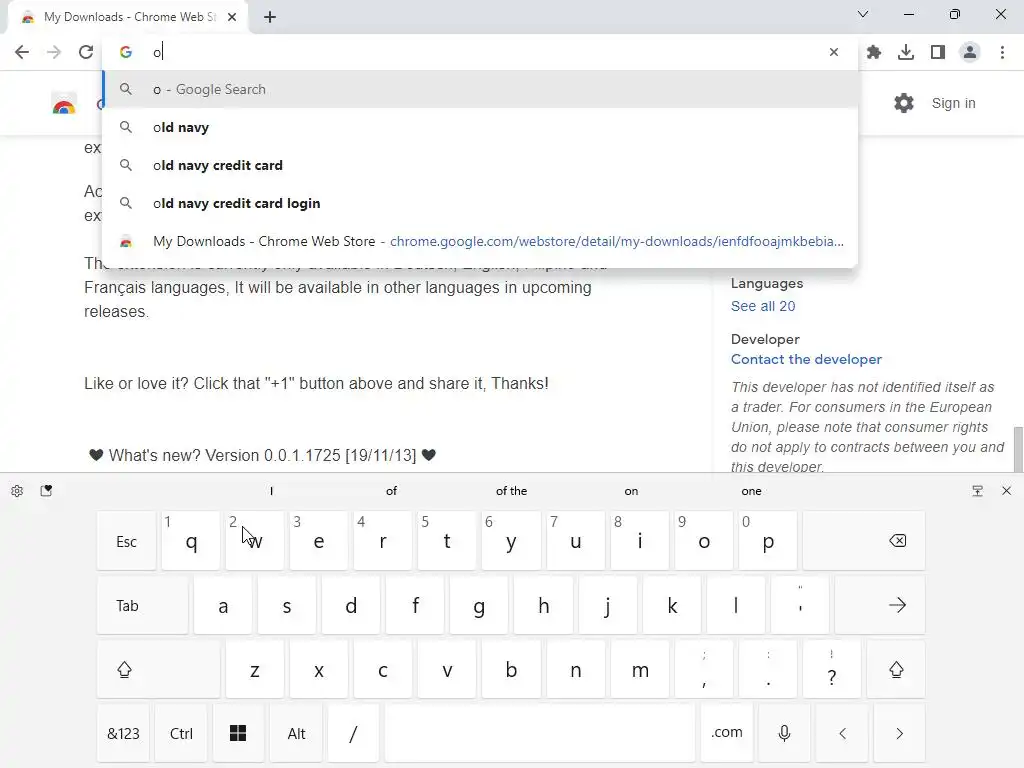The height and width of the screenshot is (768, 1024).
Task: Tap the apostrophe key
Action: [x=800, y=605]
